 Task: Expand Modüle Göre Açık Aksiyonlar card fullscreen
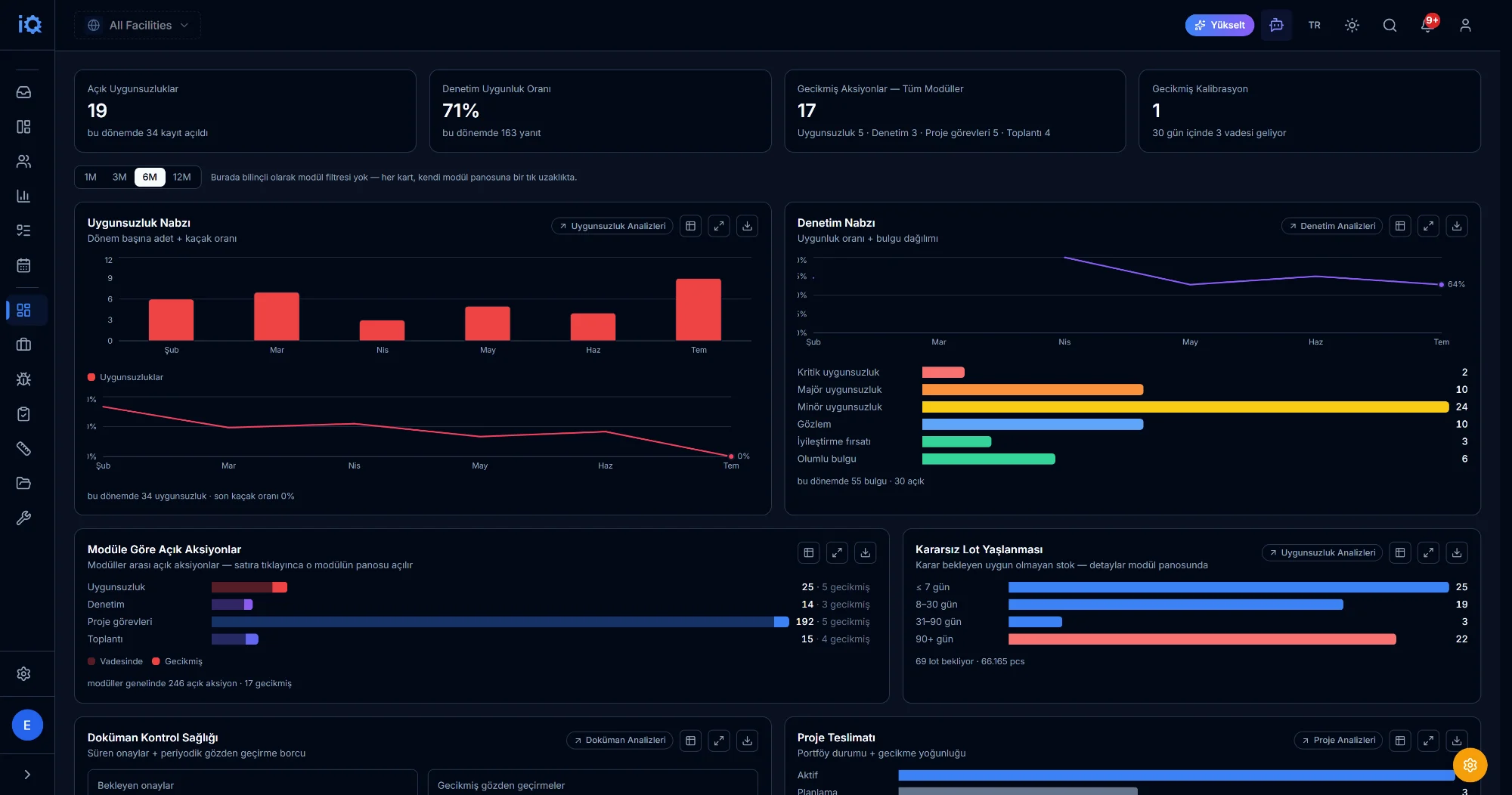pyautogui.click(x=837, y=552)
